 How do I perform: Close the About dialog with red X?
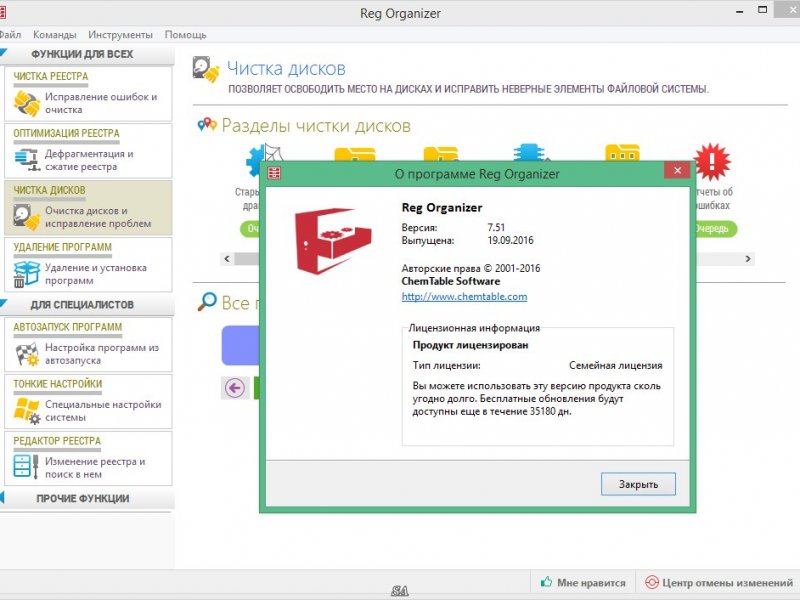point(677,170)
